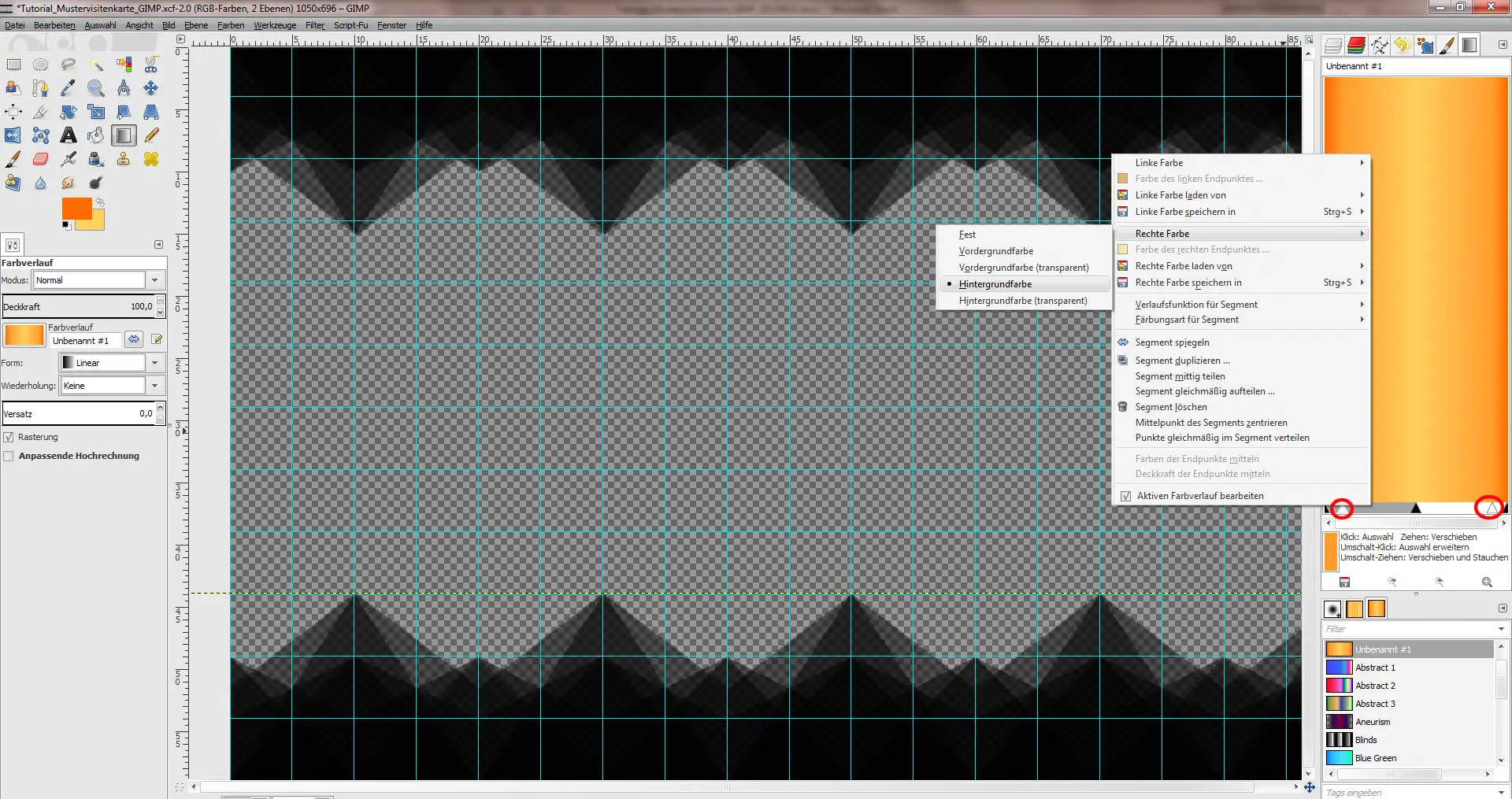The width and height of the screenshot is (1512, 799).
Task: Expand the Form dropdown showing Linear
Action: click(154, 363)
